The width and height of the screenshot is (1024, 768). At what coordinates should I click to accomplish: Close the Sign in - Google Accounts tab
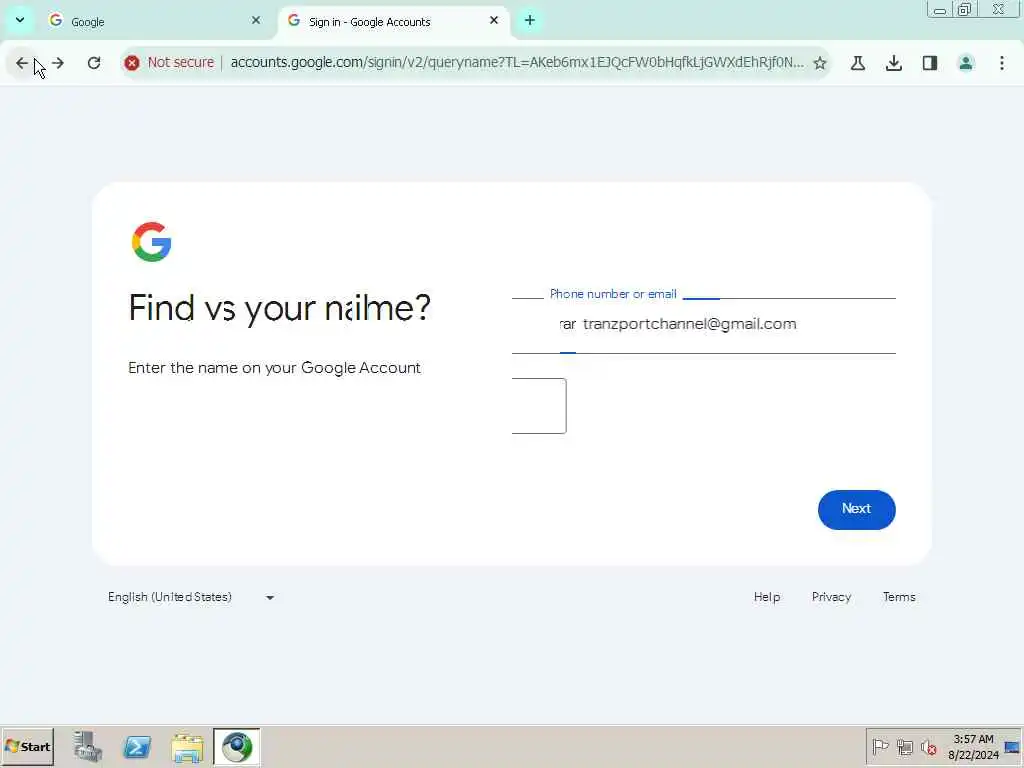(x=494, y=21)
